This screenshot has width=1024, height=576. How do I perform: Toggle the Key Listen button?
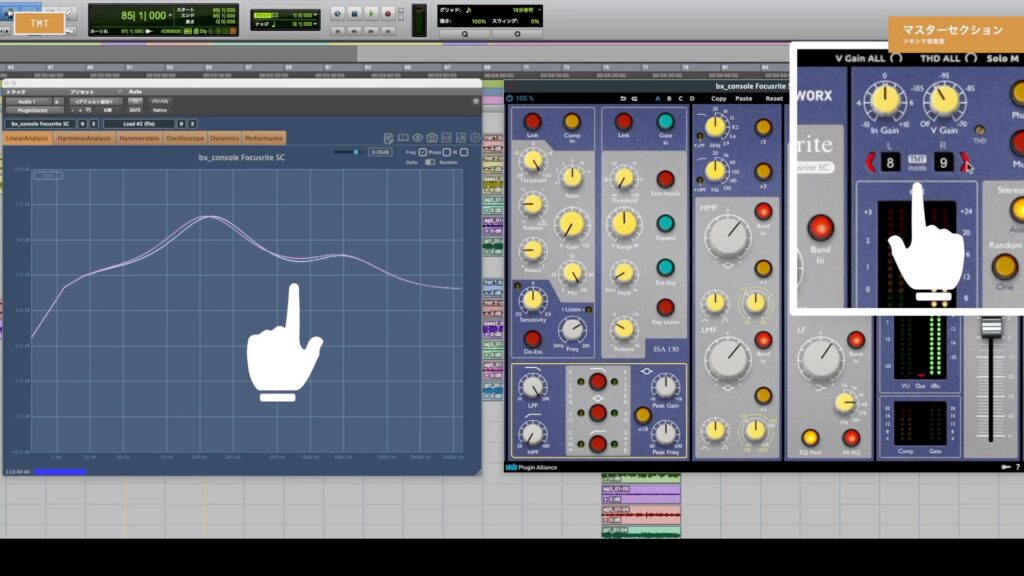665,307
